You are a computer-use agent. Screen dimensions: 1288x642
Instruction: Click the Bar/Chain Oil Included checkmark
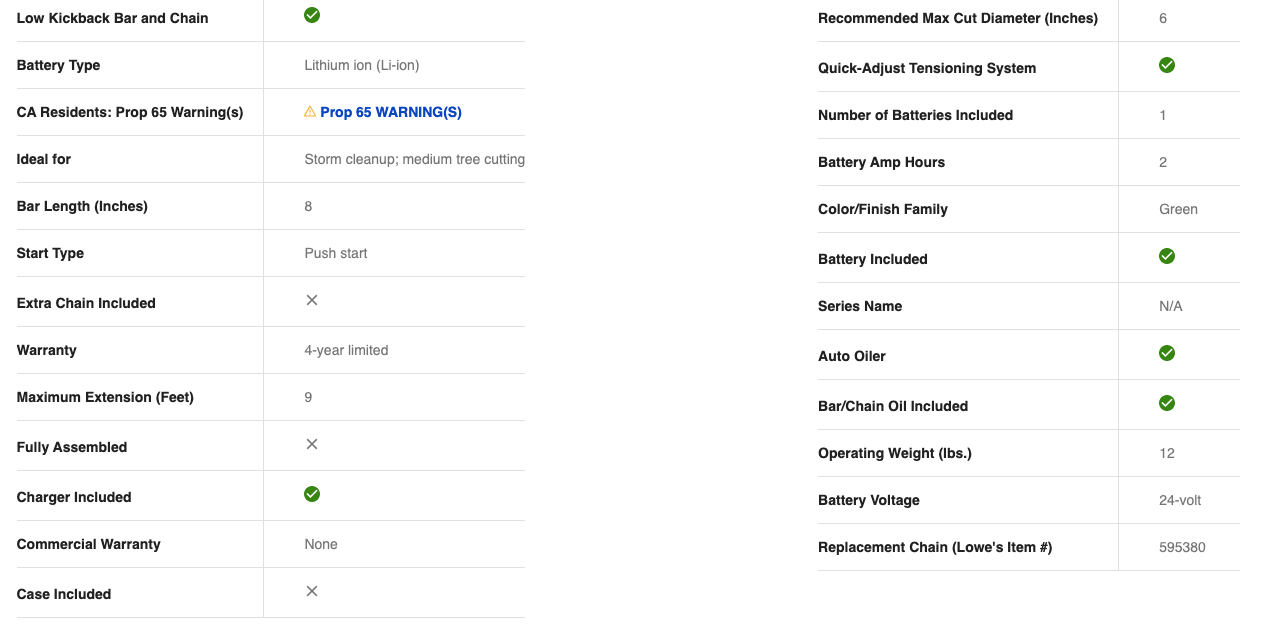1166,403
